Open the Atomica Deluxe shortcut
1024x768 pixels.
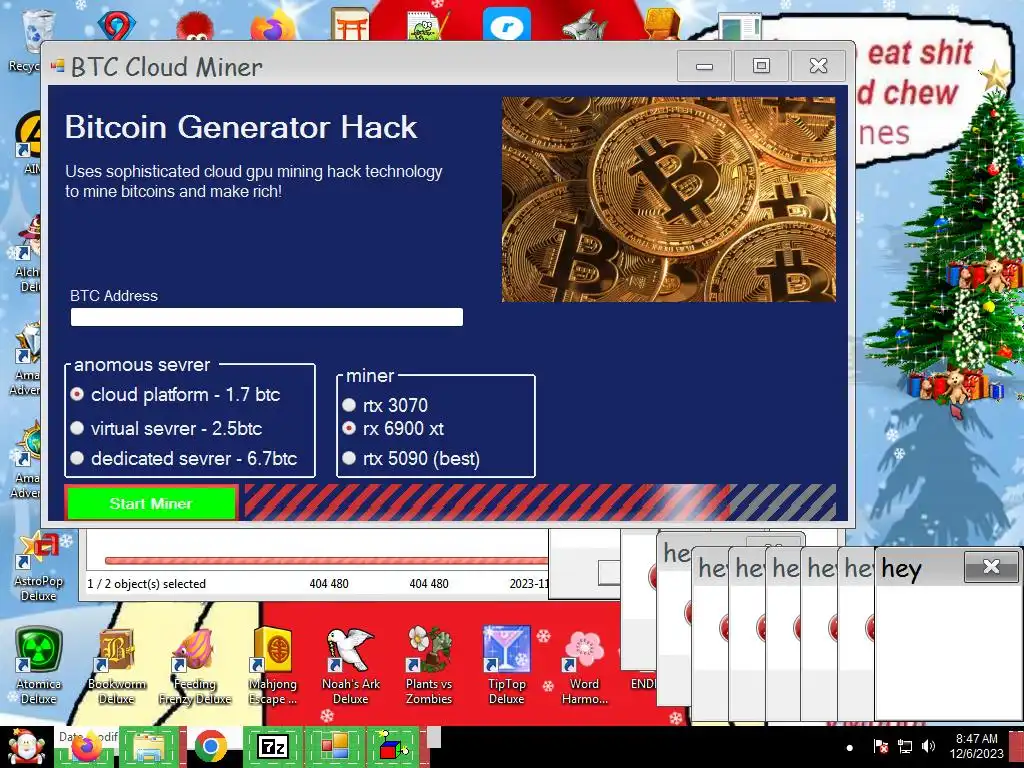pyautogui.click(x=39, y=665)
